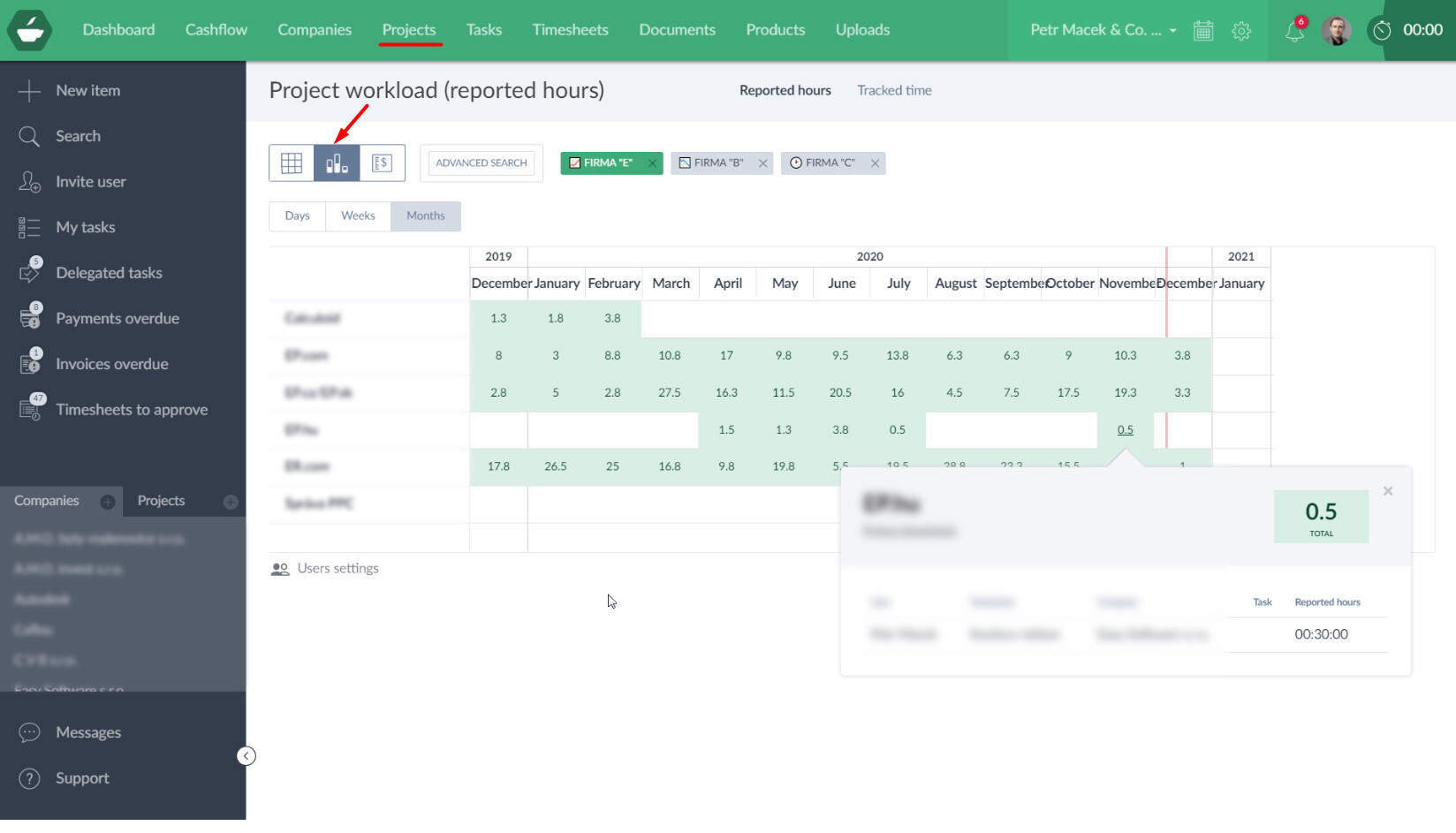
Task: Click the 0.5 TOTAL box in popup
Action: pos(1322,517)
